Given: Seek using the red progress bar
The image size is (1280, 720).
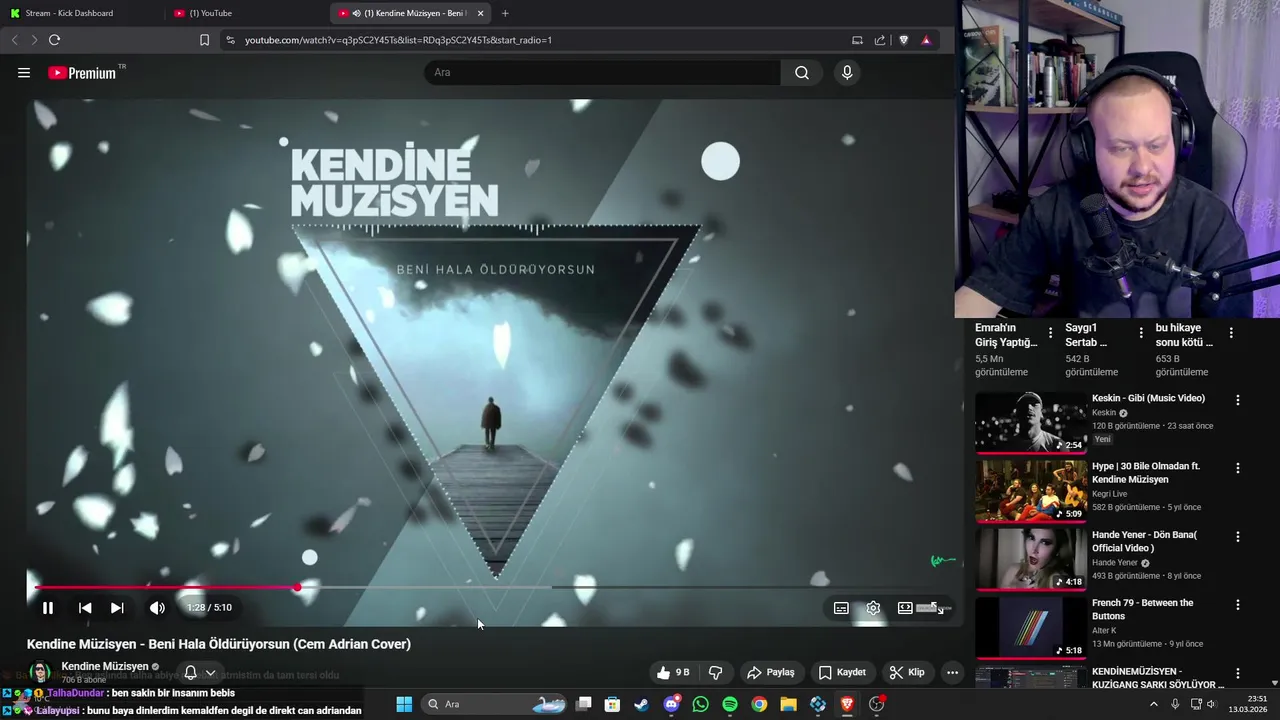Looking at the screenshot, I should 494,587.
